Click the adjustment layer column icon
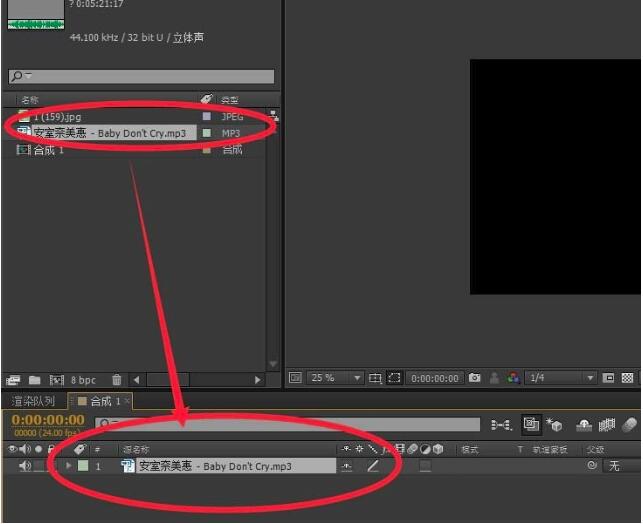 (426, 449)
